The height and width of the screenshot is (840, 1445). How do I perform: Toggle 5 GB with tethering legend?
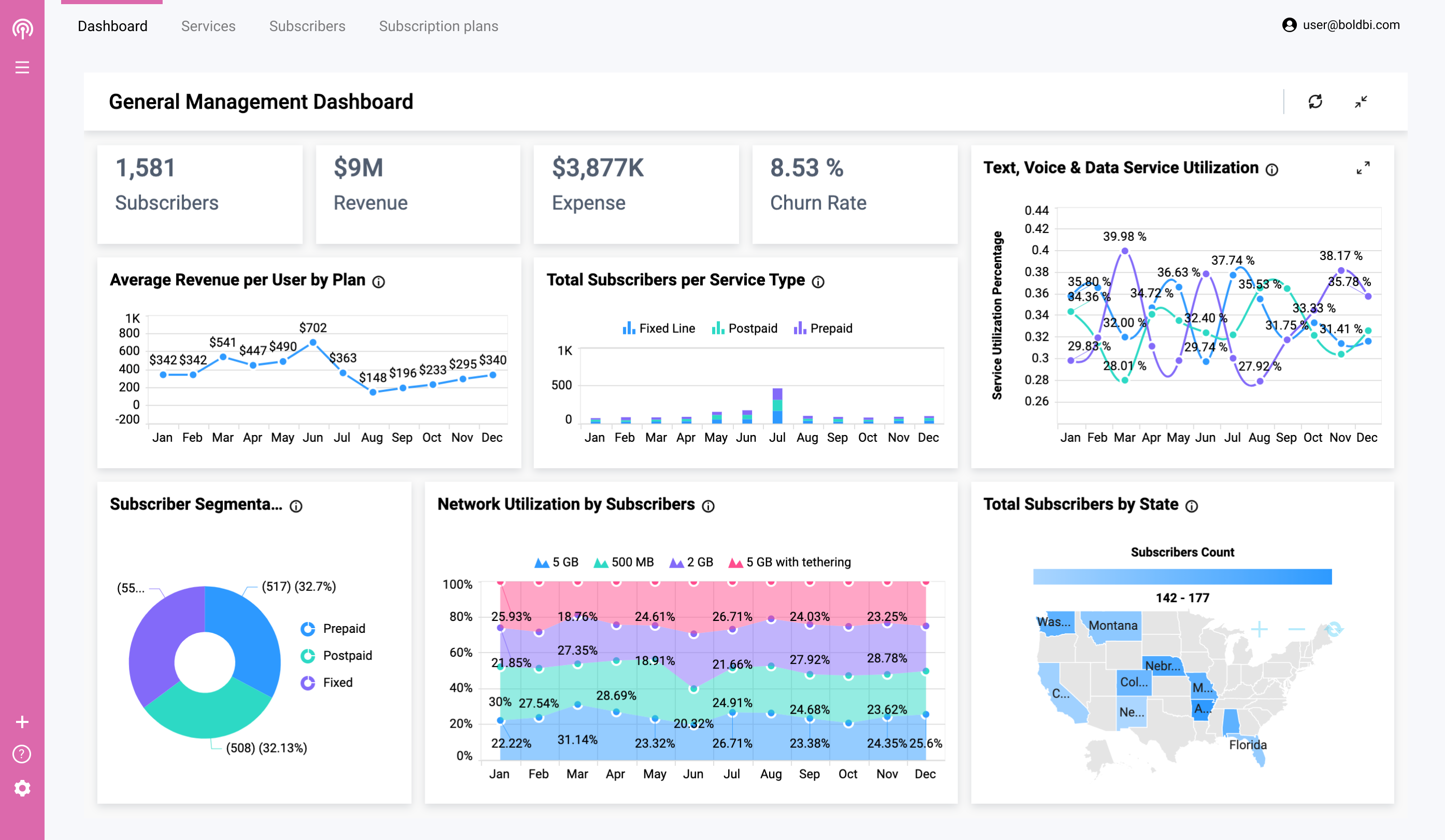tap(790, 562)
